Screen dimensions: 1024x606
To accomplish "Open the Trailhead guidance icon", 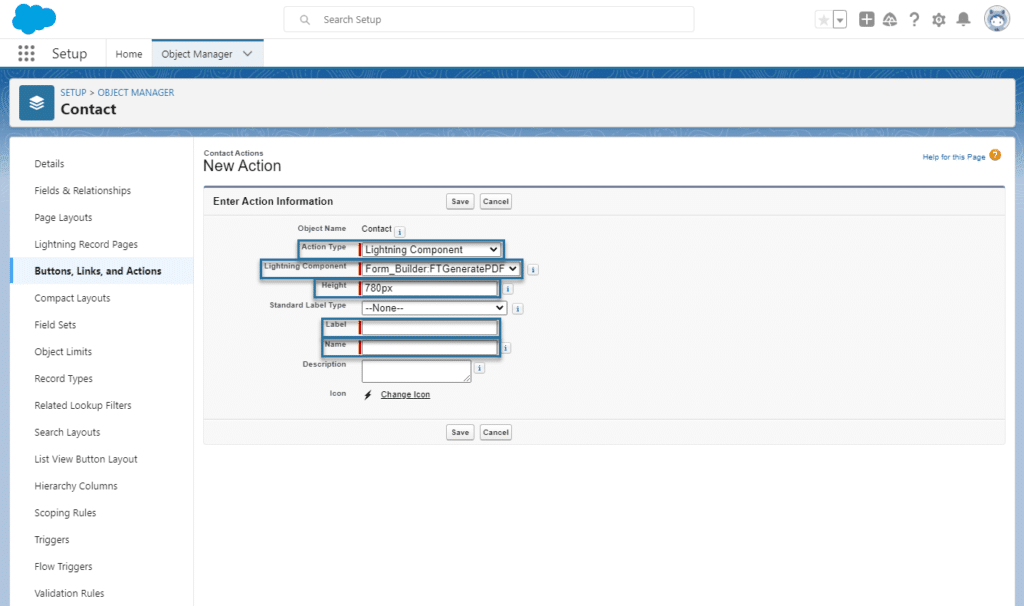I will 890,20.
